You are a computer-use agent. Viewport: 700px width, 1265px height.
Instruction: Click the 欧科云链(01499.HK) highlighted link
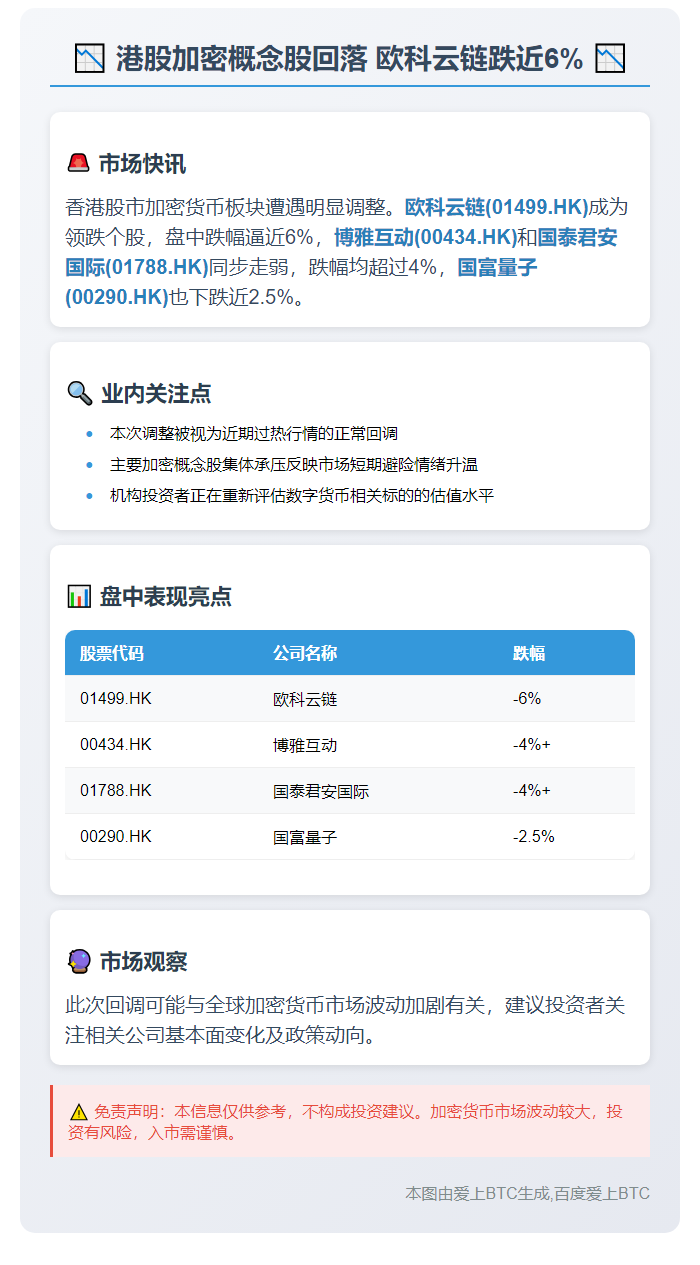(x=497, y=208)
